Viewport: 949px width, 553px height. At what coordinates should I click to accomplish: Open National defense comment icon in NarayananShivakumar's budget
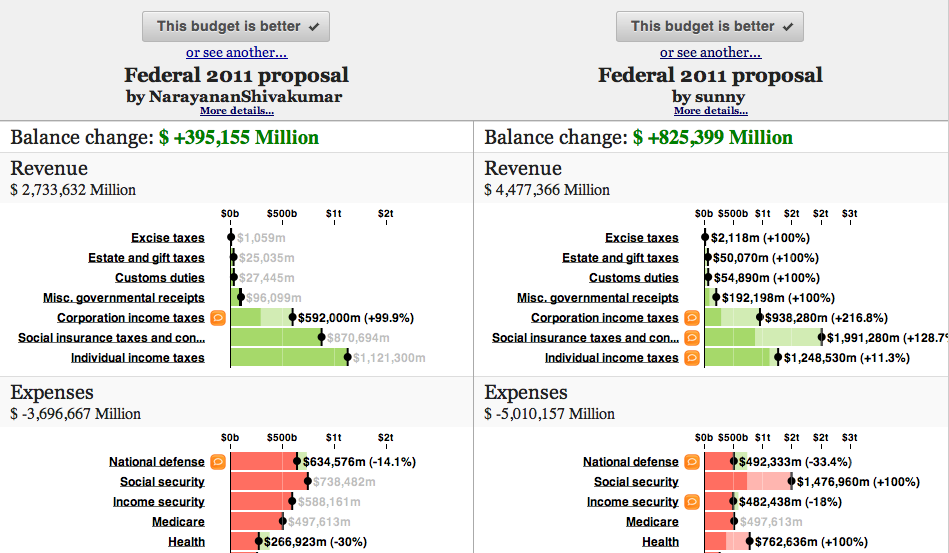tap(218, 462)
